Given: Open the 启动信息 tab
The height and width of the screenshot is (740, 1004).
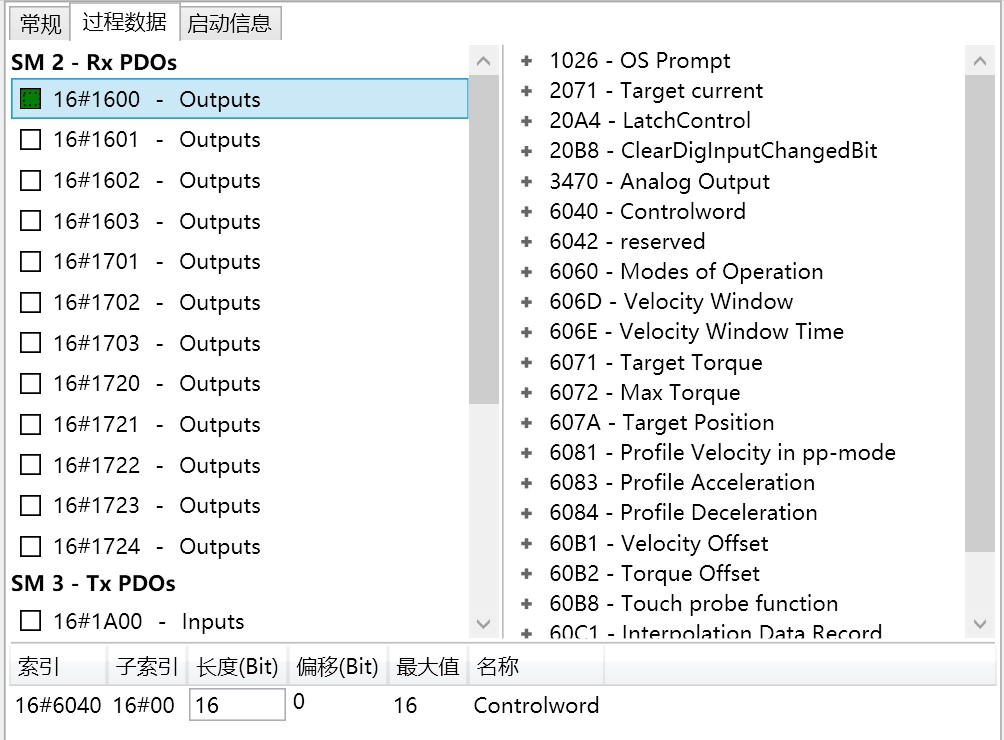Looking at the screenshot, I should point(229,23).
